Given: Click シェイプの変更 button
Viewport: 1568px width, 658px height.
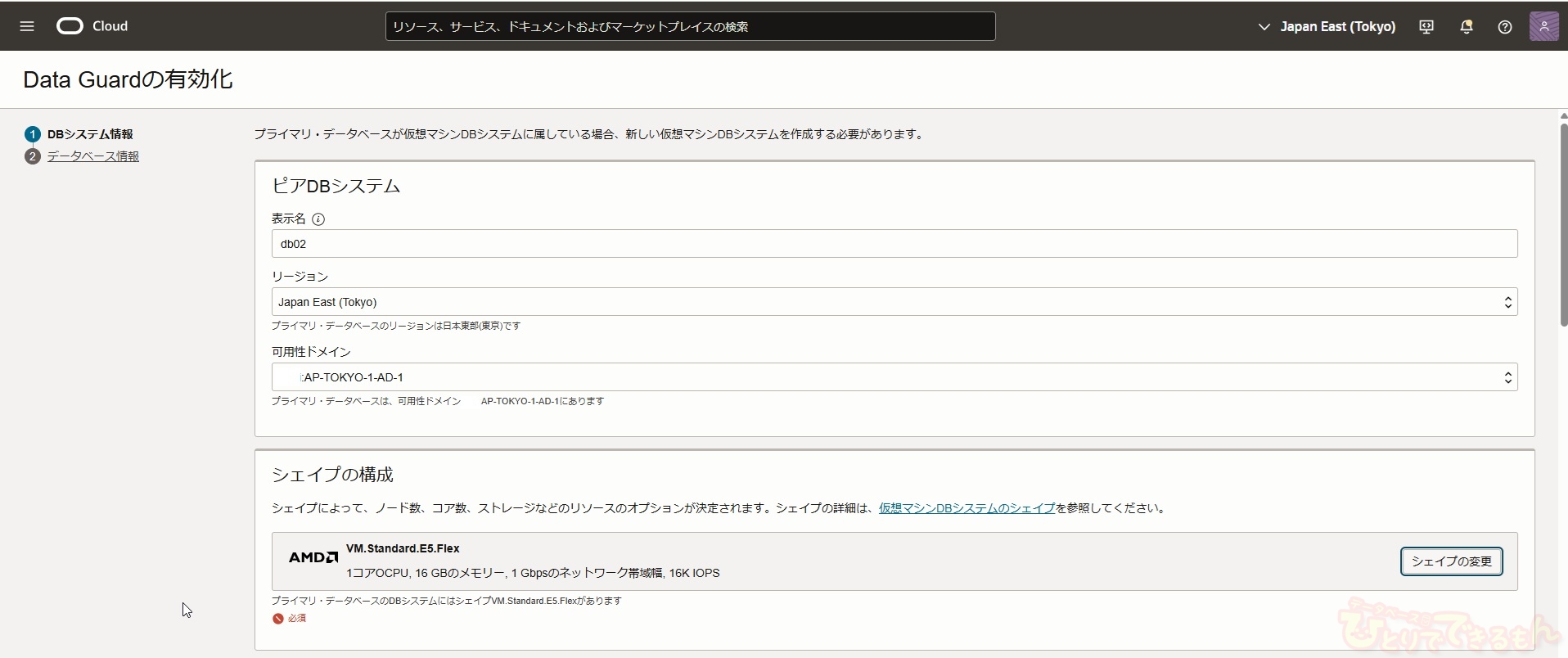Looking at the screenshot, I should pos(1451,561).
